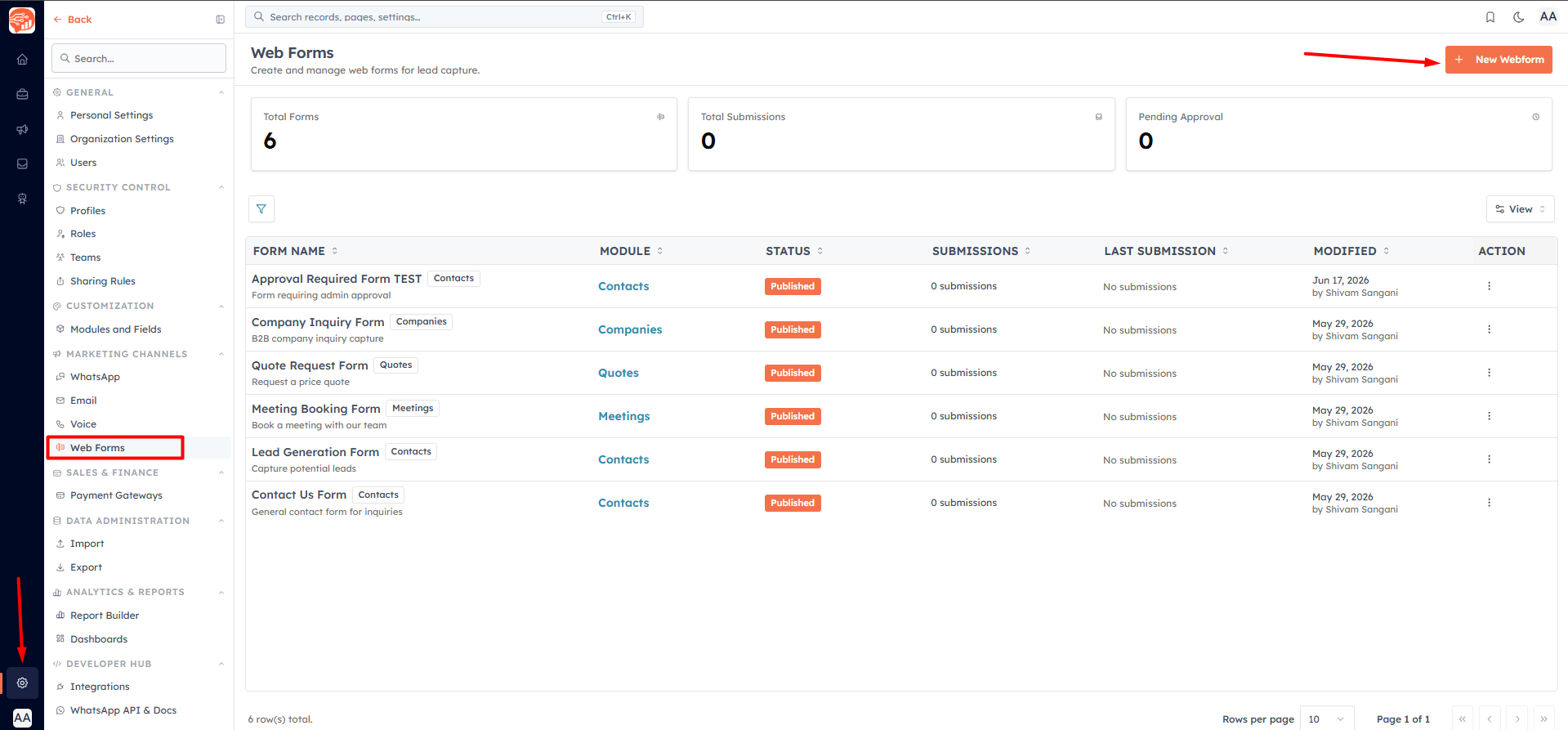Open action menu for Contact Us Form
This screenshot has width=1568, height=730.
tap(1489, 503)
